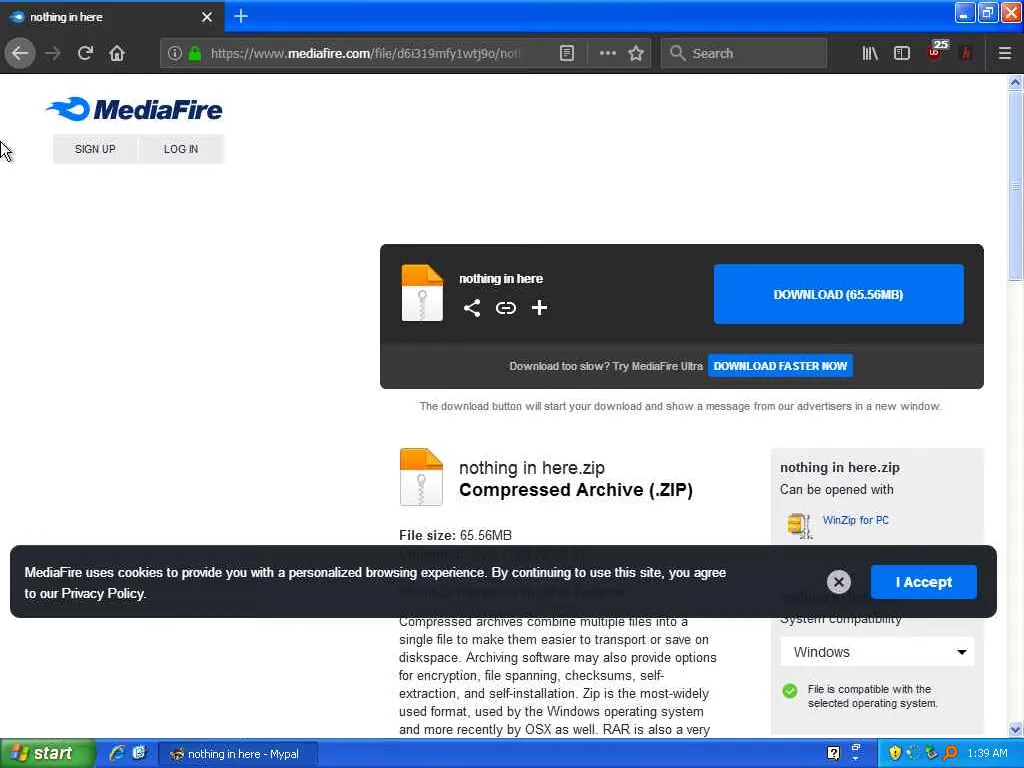Toggle reader view in address bar
The height and width of the screenshot is (768, 1024).
567,53
